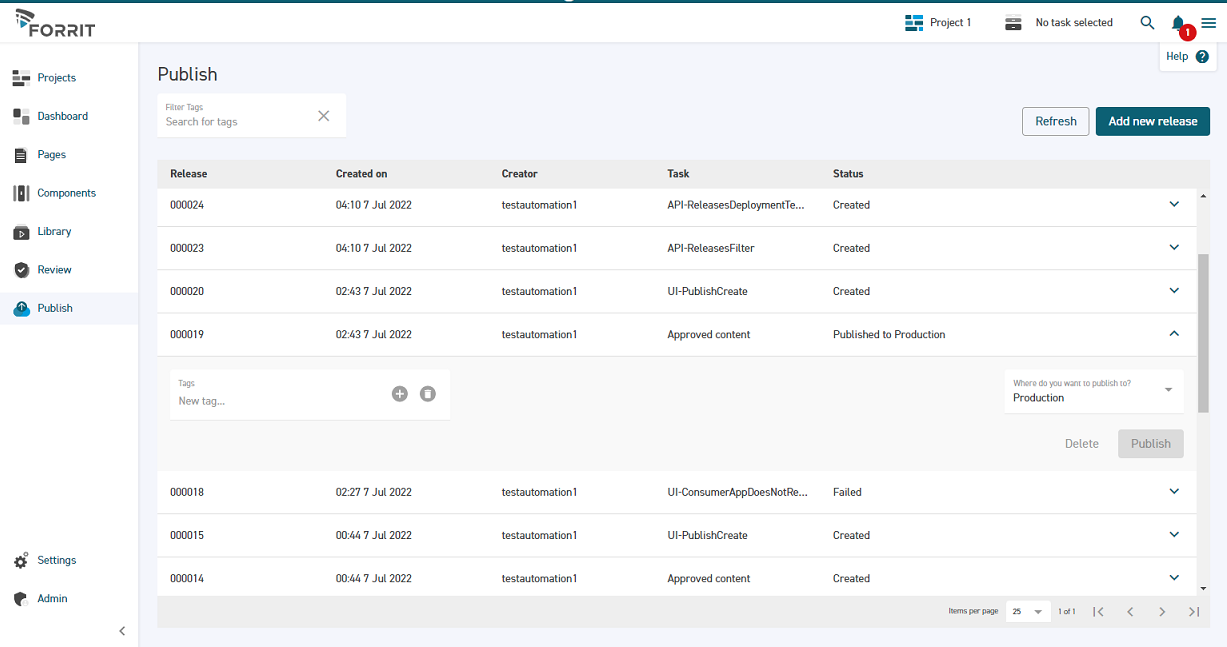Clear the Filter Tags search field
1227x647 pixels.
click(x=323, y=116)
